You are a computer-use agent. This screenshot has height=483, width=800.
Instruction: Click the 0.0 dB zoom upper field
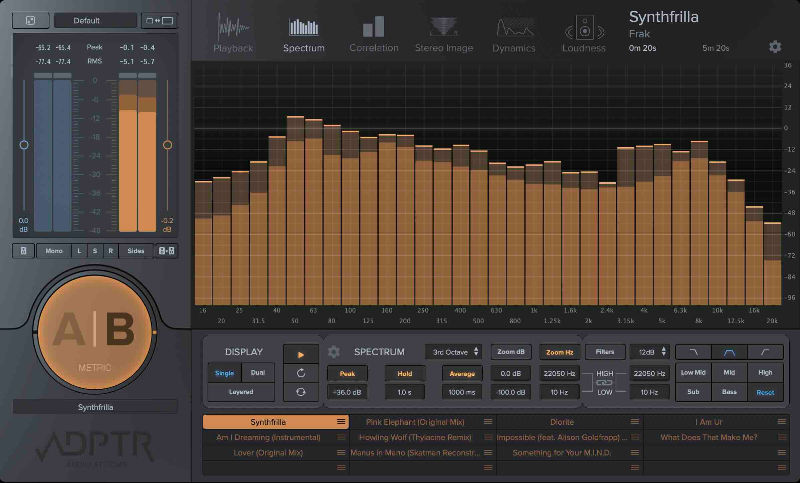click(511, 373)
